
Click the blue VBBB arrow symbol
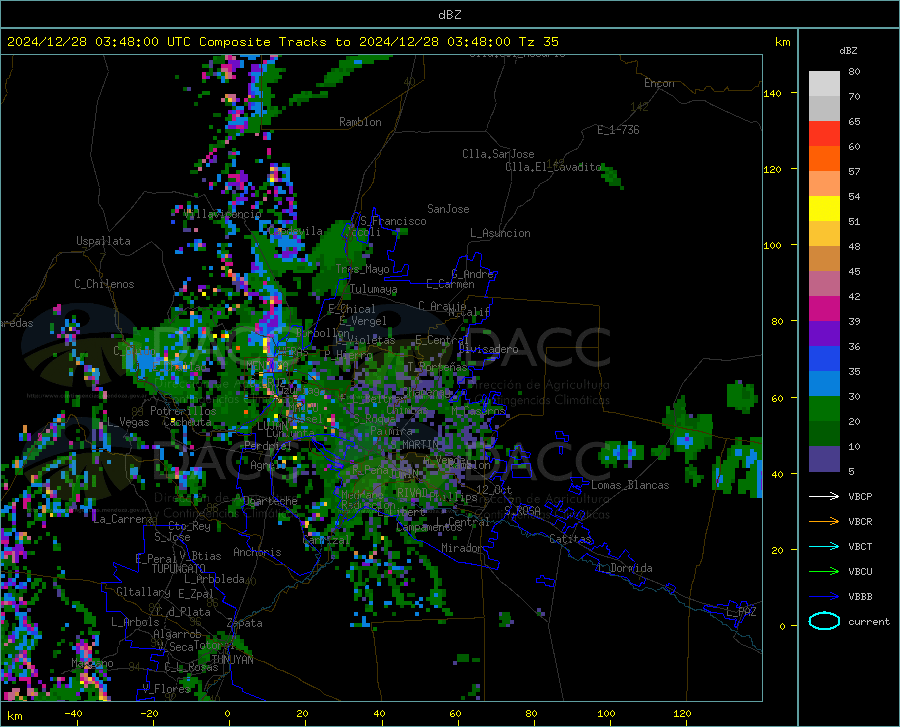824,597
